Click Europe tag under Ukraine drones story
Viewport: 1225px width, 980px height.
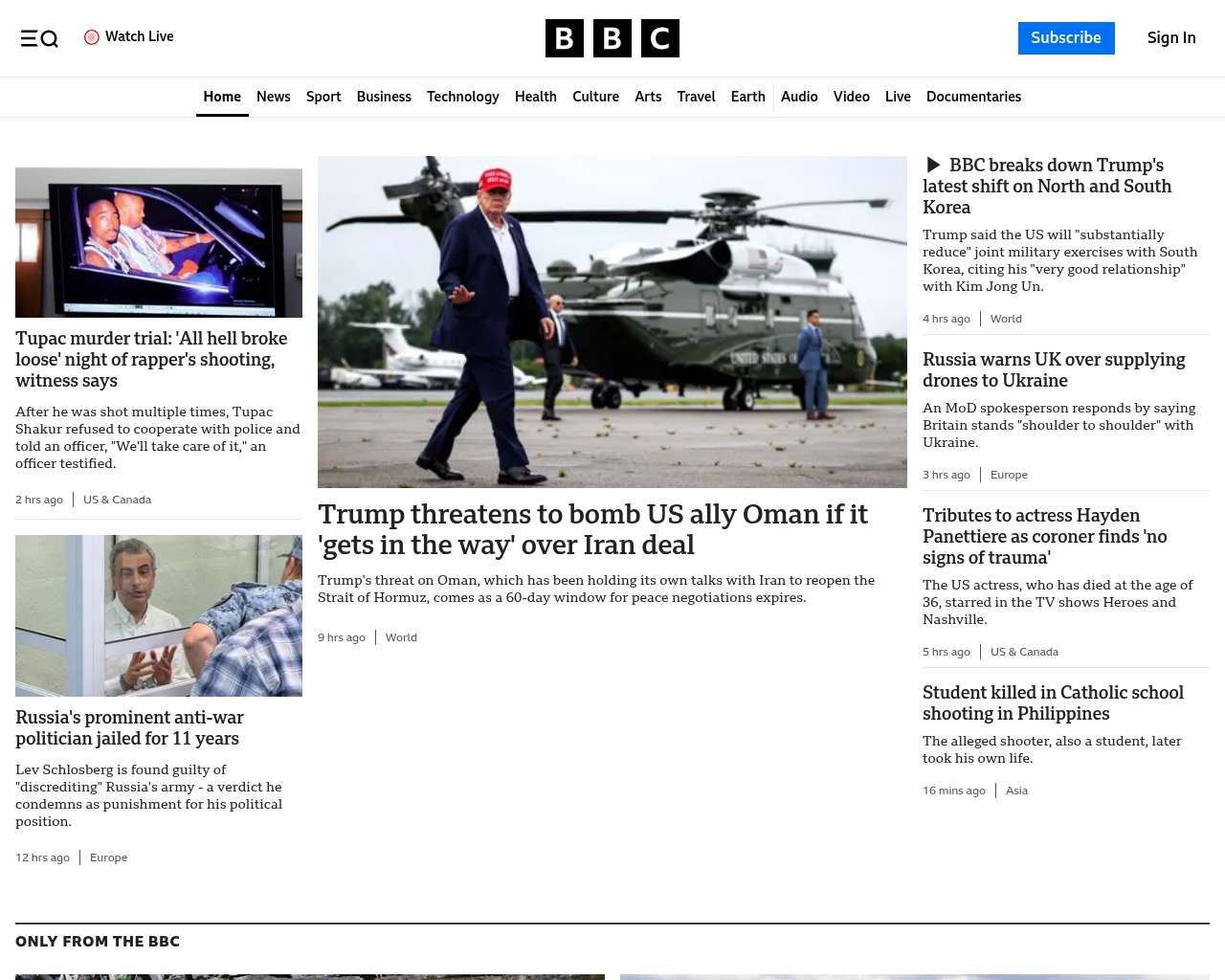tap(1009, 475)
